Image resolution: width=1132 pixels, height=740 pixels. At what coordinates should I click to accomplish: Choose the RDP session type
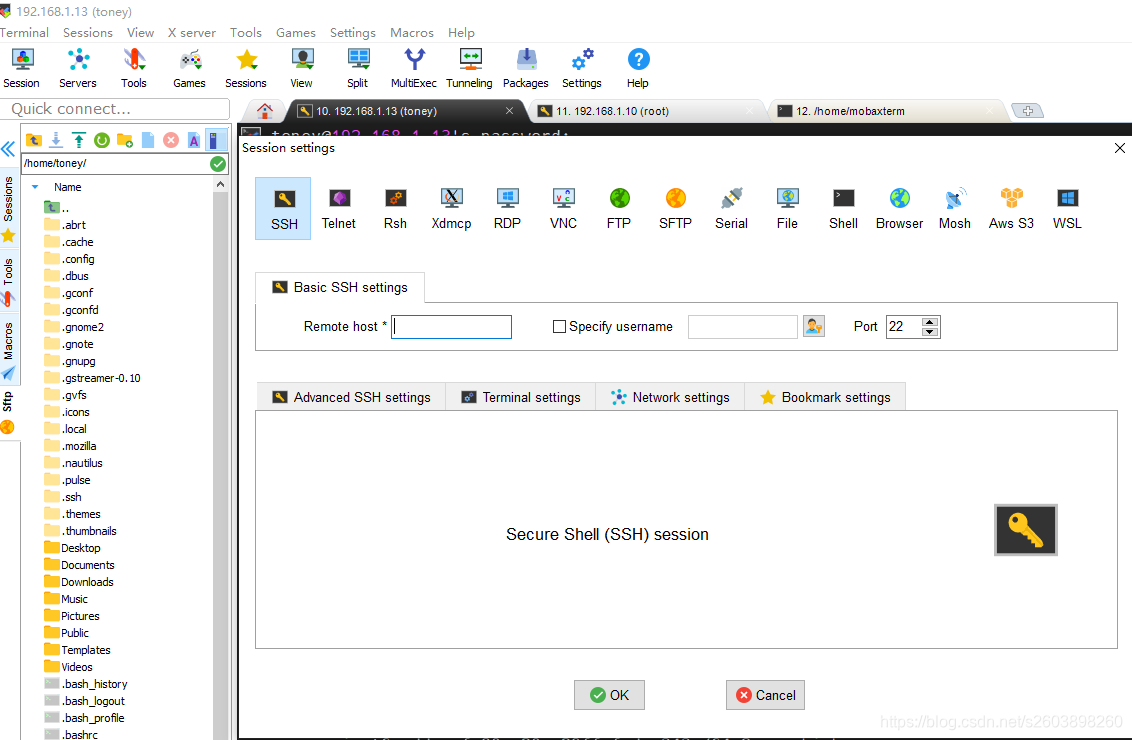(507, 209)
